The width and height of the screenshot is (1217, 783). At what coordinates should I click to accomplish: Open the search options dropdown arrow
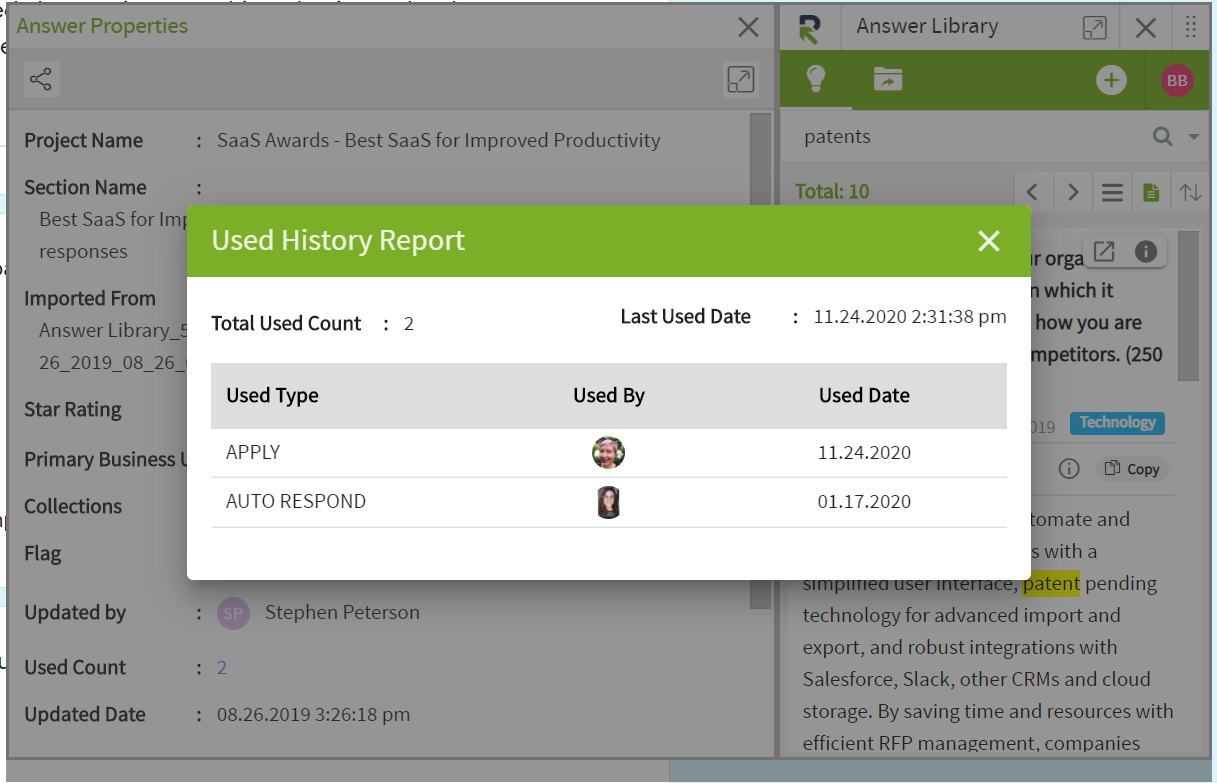click(x=1193, y=137)
